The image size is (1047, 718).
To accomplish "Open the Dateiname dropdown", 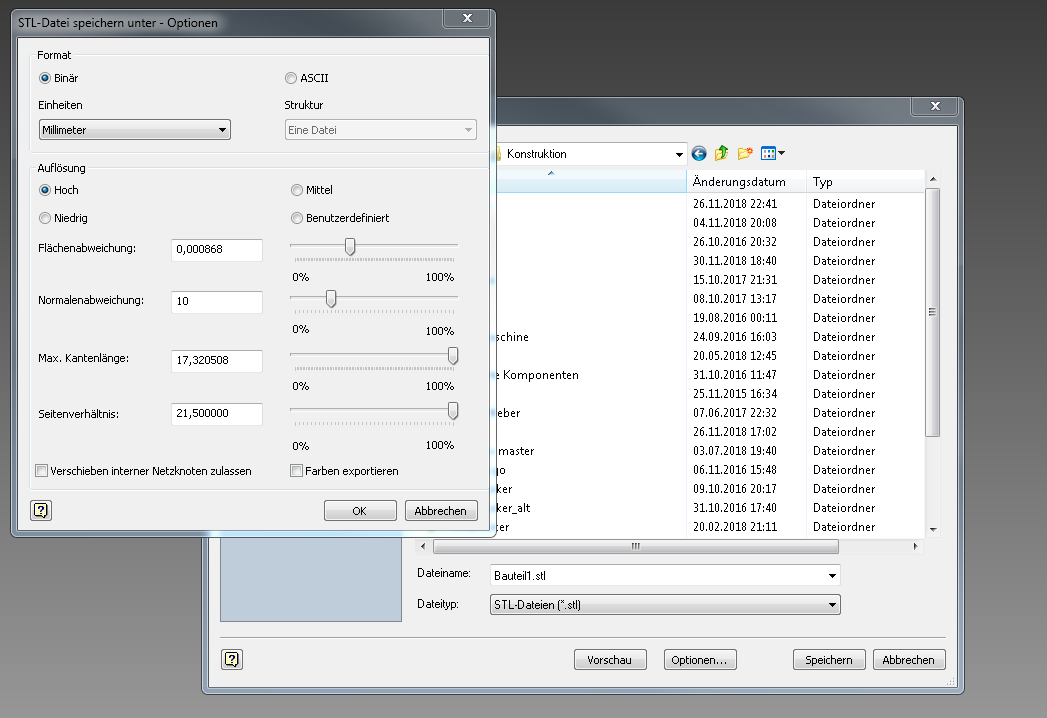I will point(832,576).
